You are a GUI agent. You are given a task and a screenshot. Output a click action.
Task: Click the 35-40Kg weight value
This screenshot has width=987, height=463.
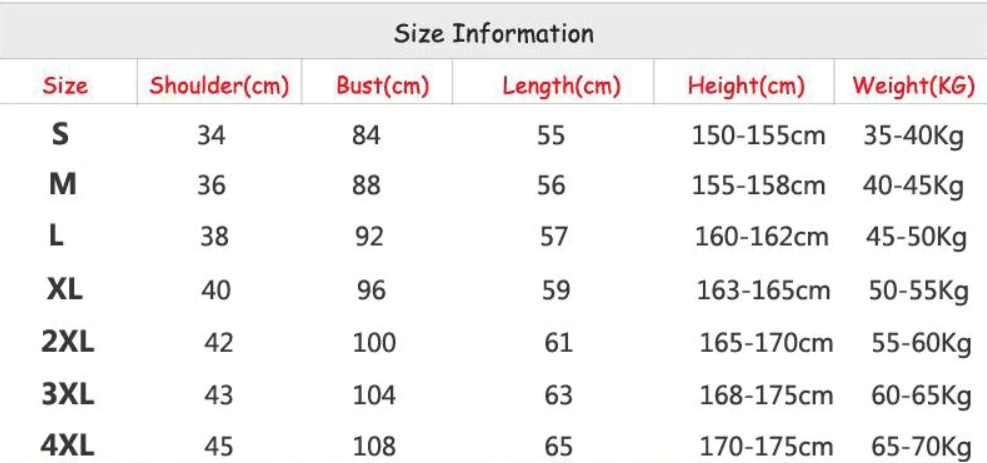(x=913, y=137)
